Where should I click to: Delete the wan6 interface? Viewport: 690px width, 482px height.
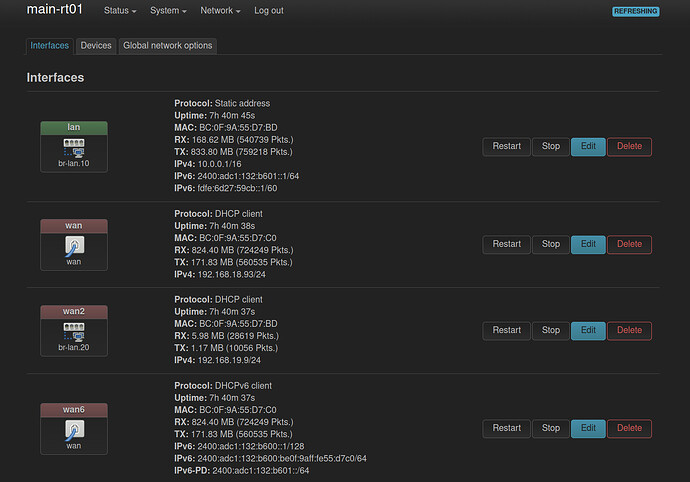(x=629, y=428)
